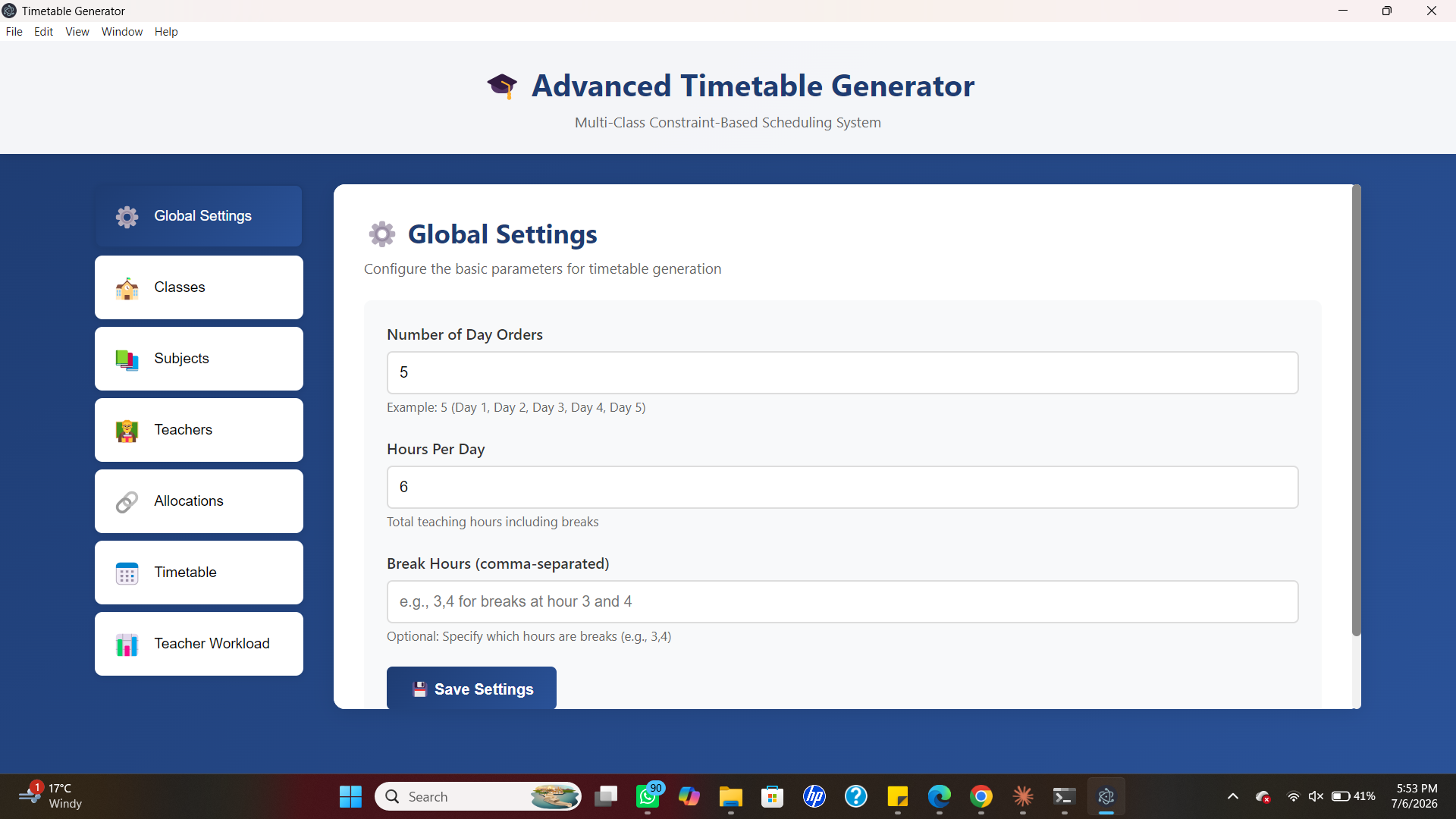Click the settings panel vertical scrollbar
1456x819 pixels.
[x=1357, y=410]
